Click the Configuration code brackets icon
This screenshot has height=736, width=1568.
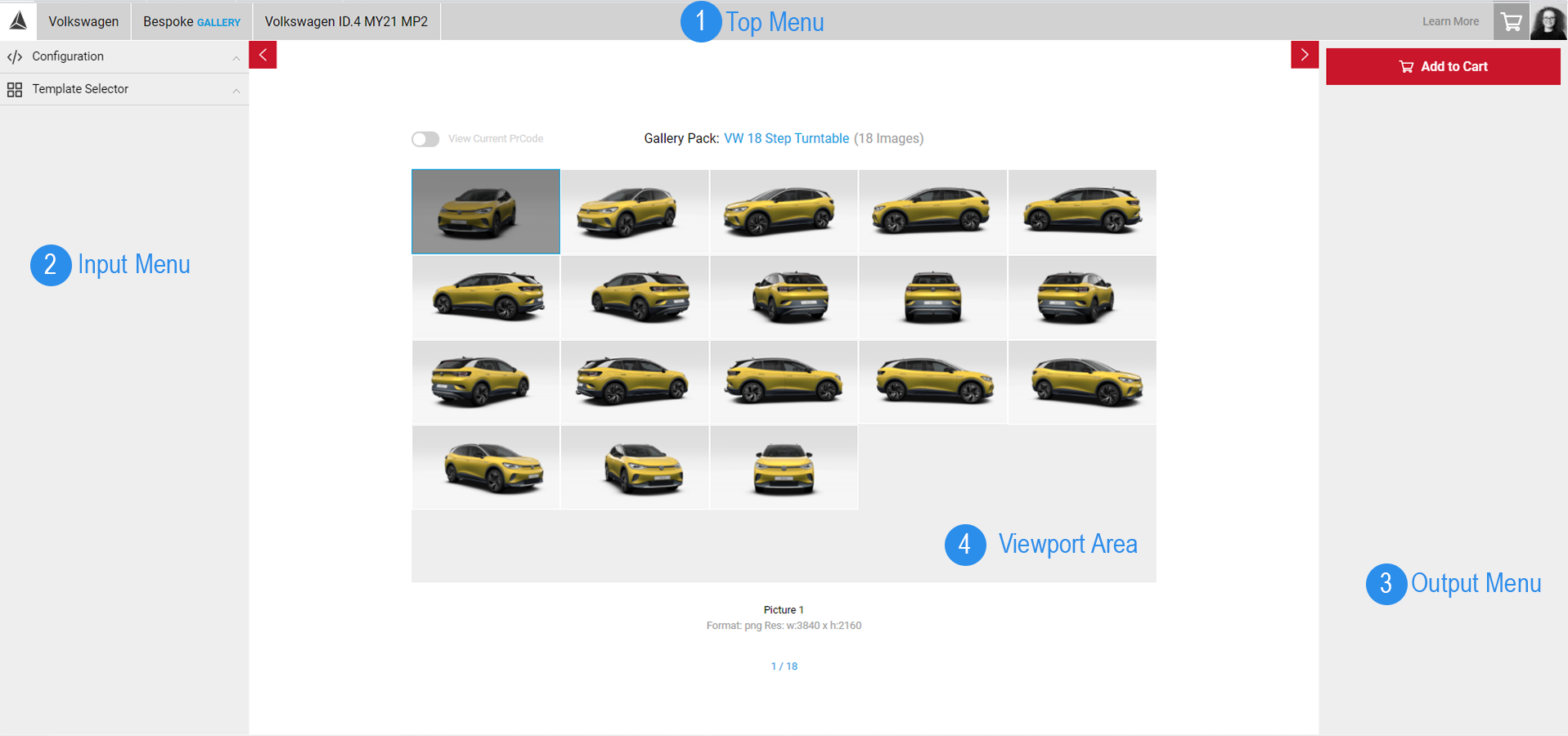[x=15, y=56]
